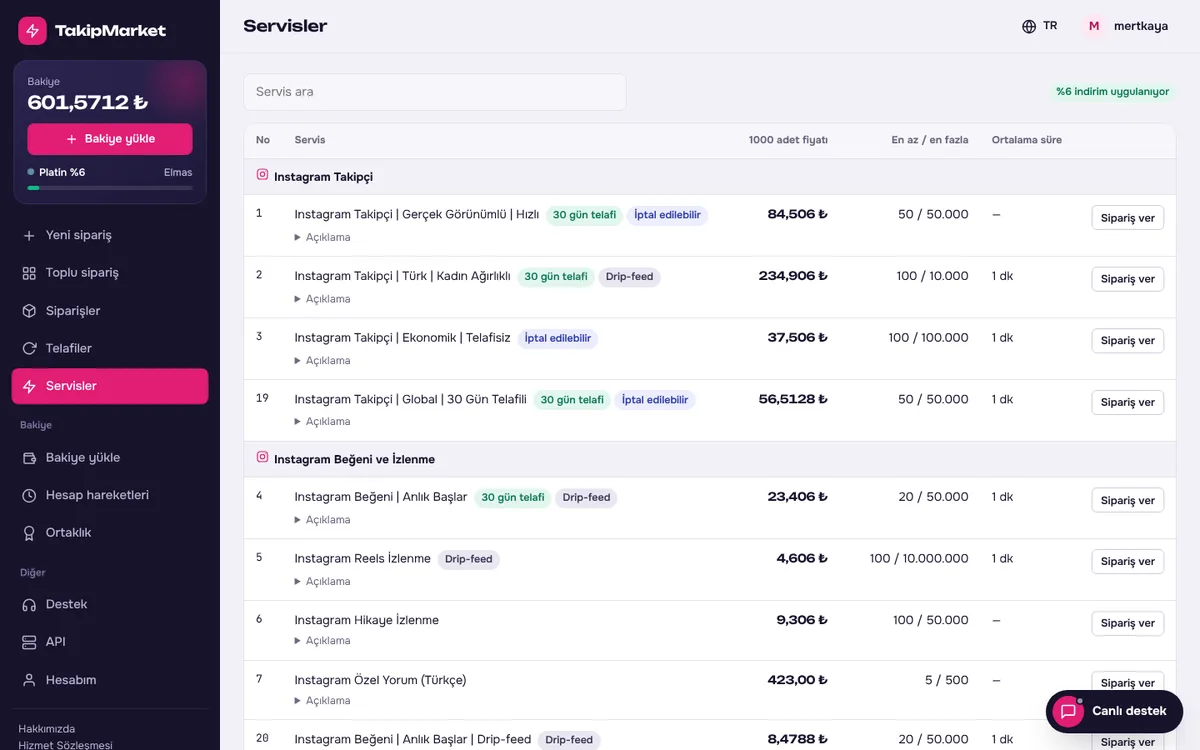Click Sipariş ver for Ekonomik Telafisiz
Viewport: 1200px width, 750px height.
click(1127, 341)
